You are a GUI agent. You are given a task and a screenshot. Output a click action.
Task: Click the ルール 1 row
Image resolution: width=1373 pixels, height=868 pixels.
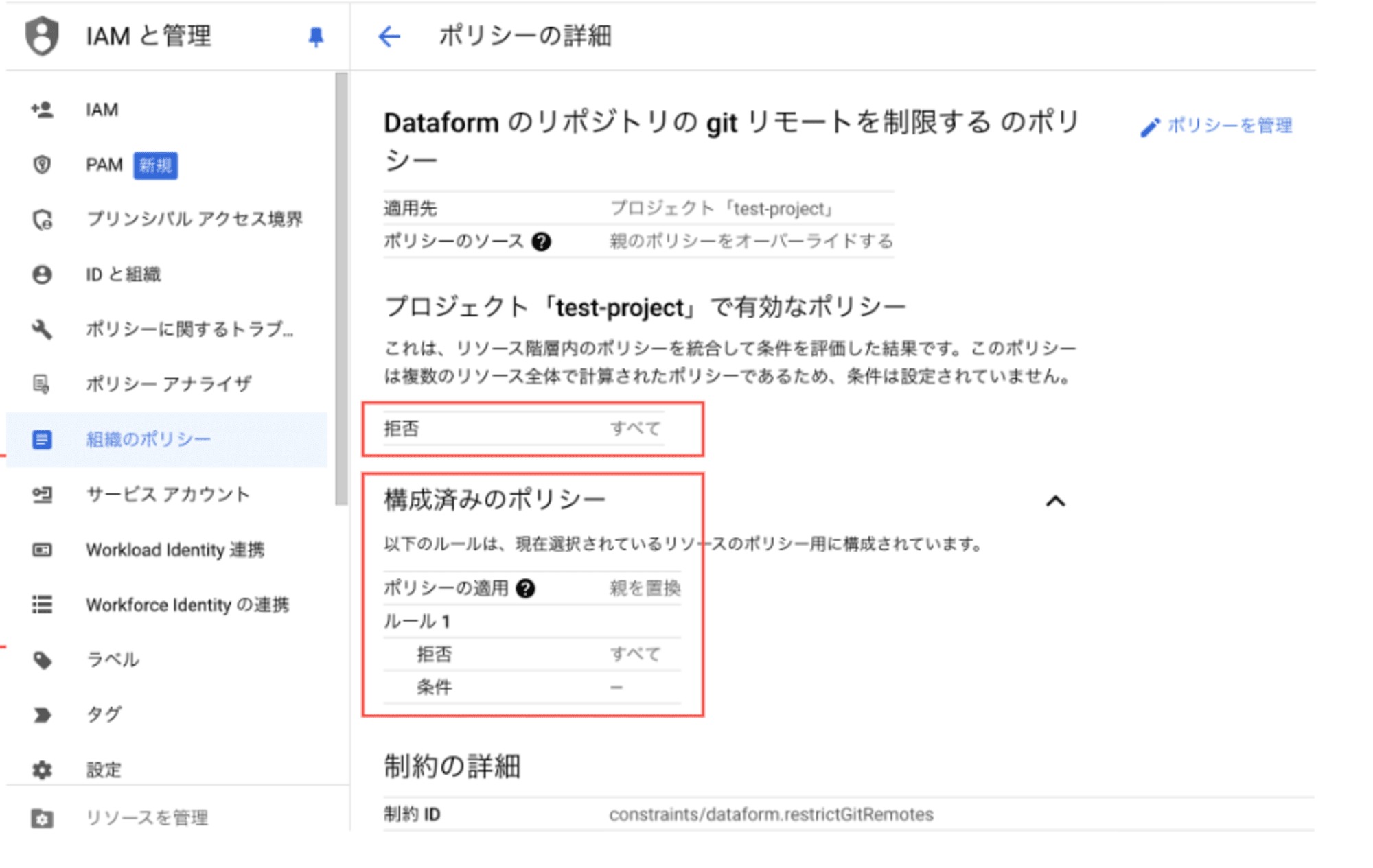(532, 622)
